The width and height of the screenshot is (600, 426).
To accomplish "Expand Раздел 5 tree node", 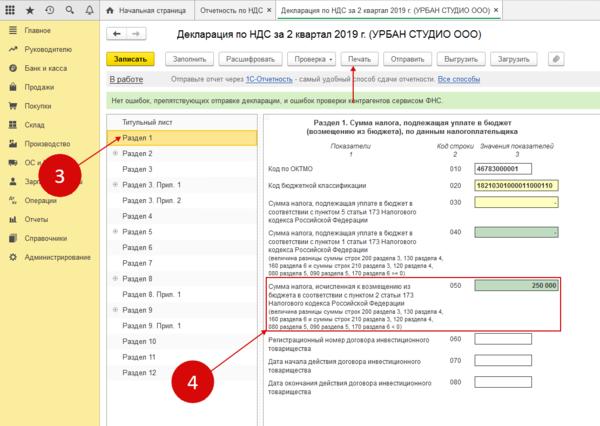I will pos(115,232).
